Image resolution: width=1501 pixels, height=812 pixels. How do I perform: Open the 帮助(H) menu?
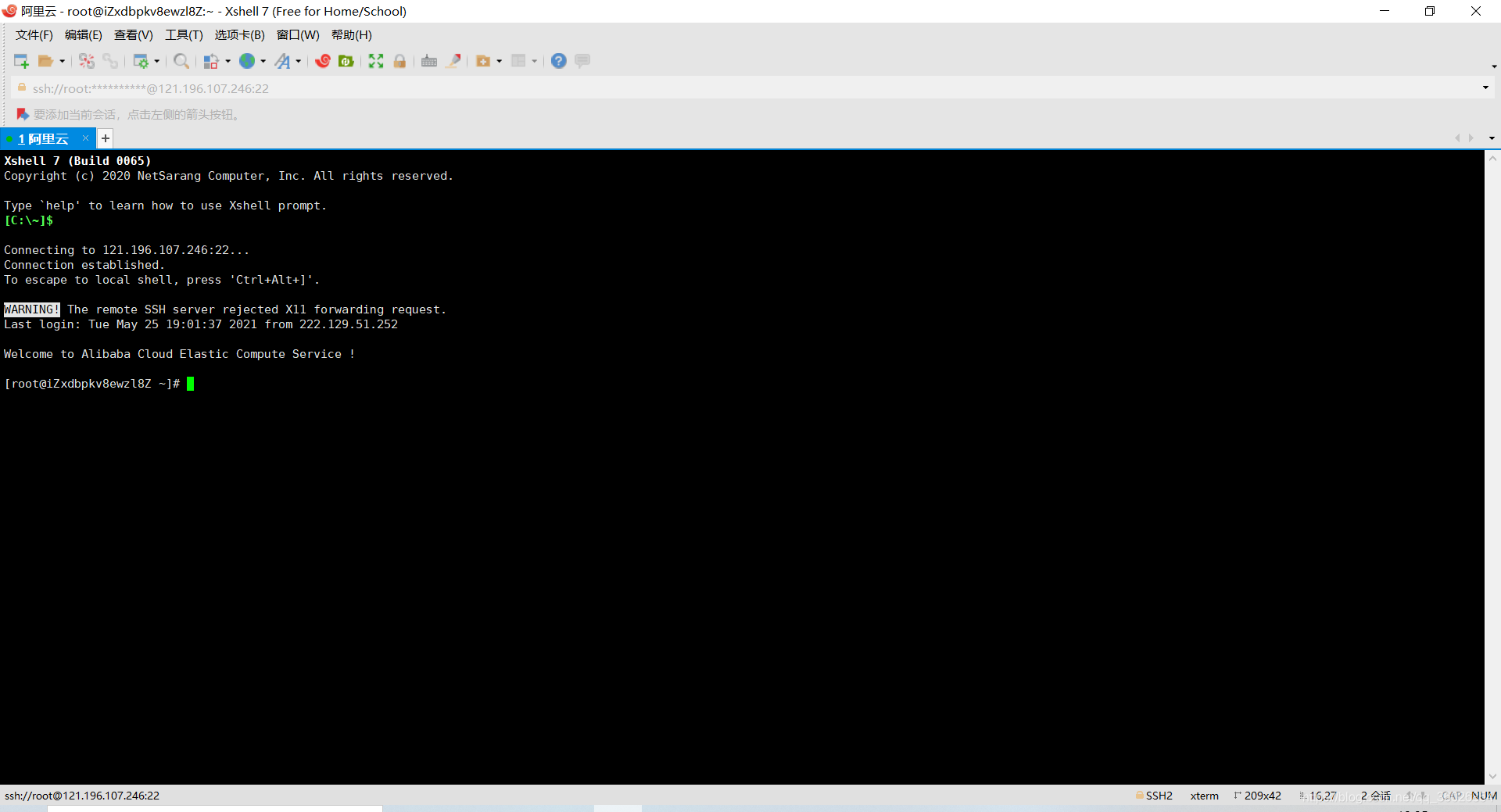352,35
